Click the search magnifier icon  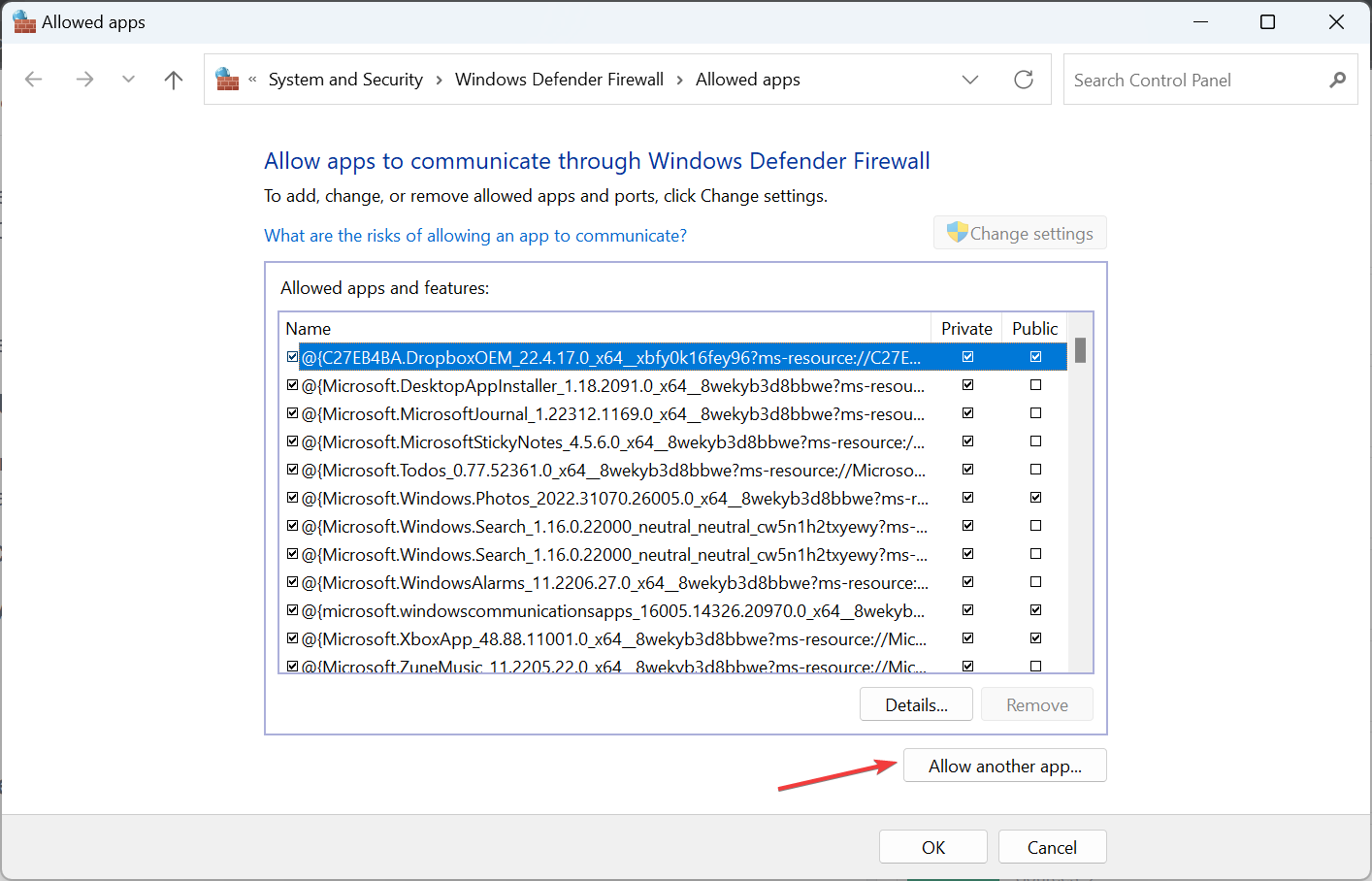(1338, 80)
